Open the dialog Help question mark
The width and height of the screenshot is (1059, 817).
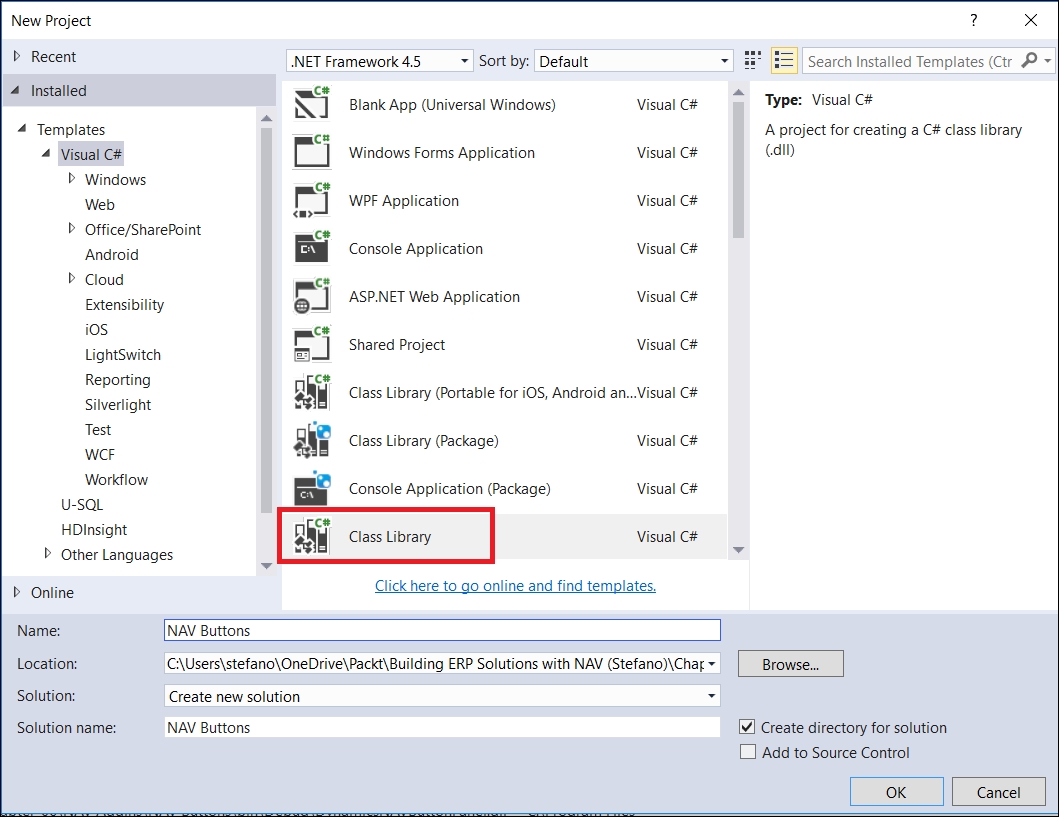pyautogui.click(x=973, y=20)
